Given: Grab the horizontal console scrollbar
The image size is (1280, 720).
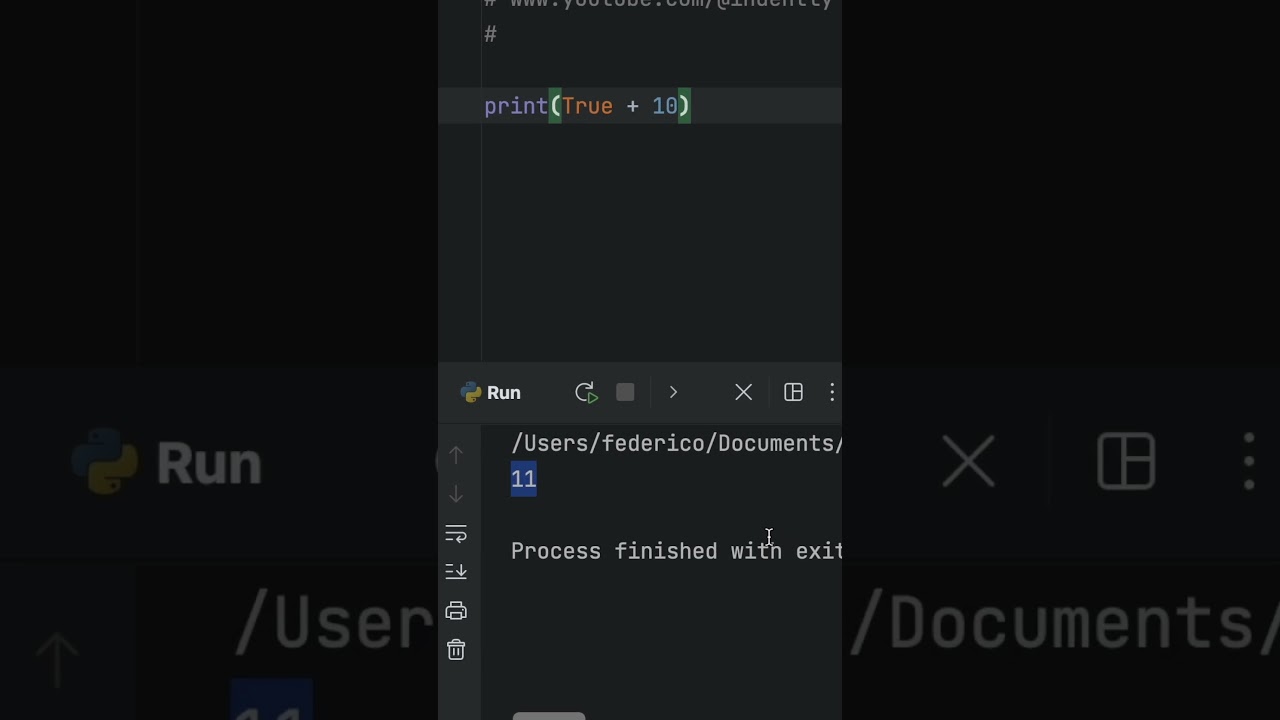Looking at the screenshot, I should point(549,716).
